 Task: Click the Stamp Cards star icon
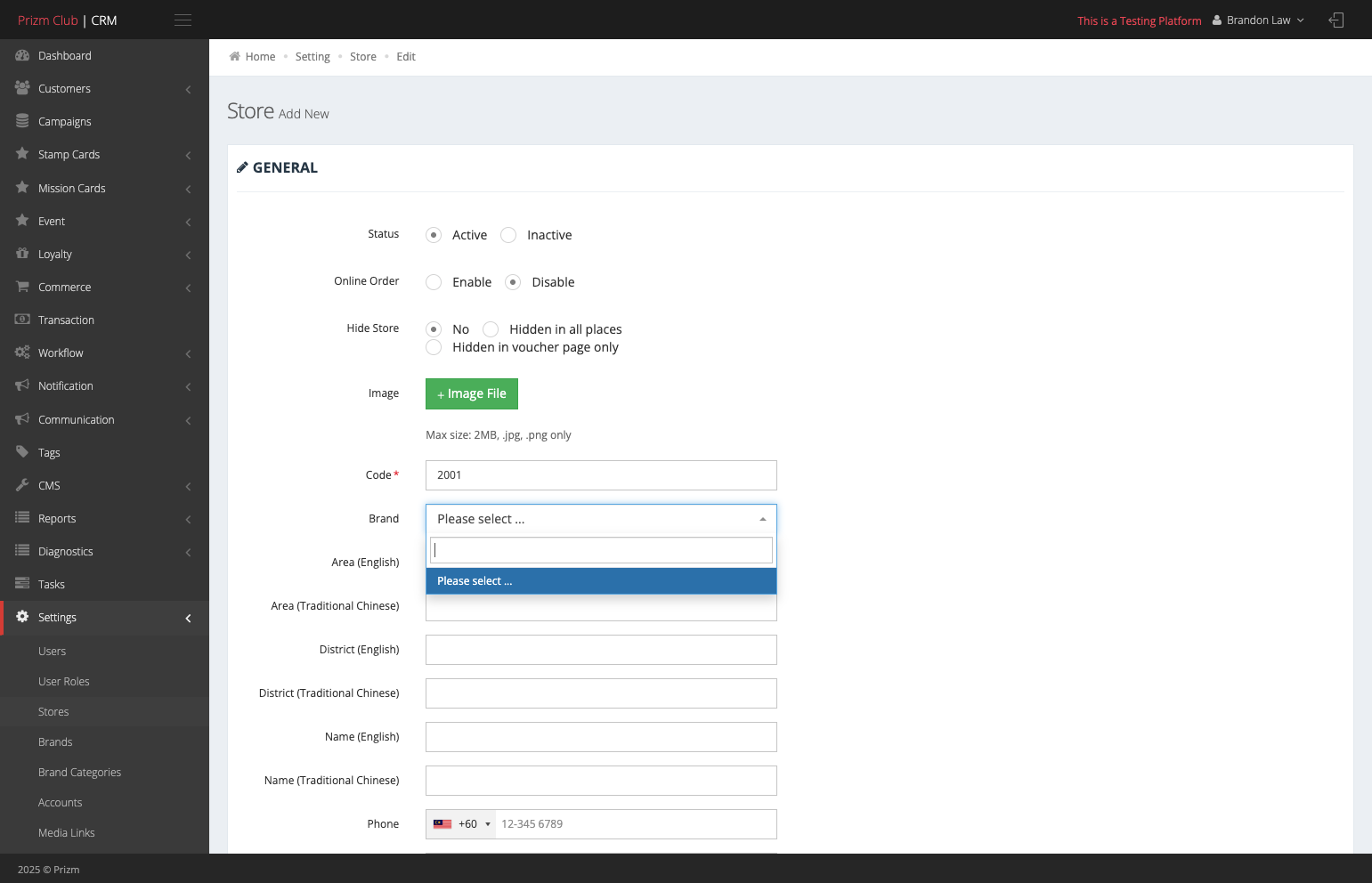pos(22,154)
